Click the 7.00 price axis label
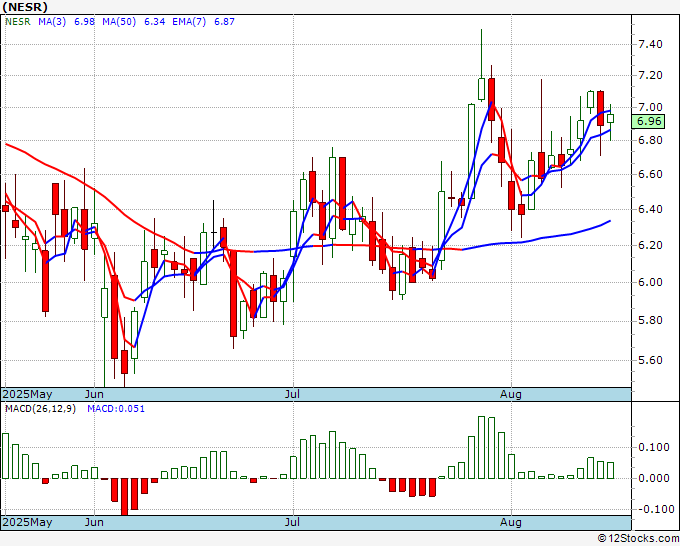Image resolution: width=680 pixels, height=546 pixels. (650, 107)
